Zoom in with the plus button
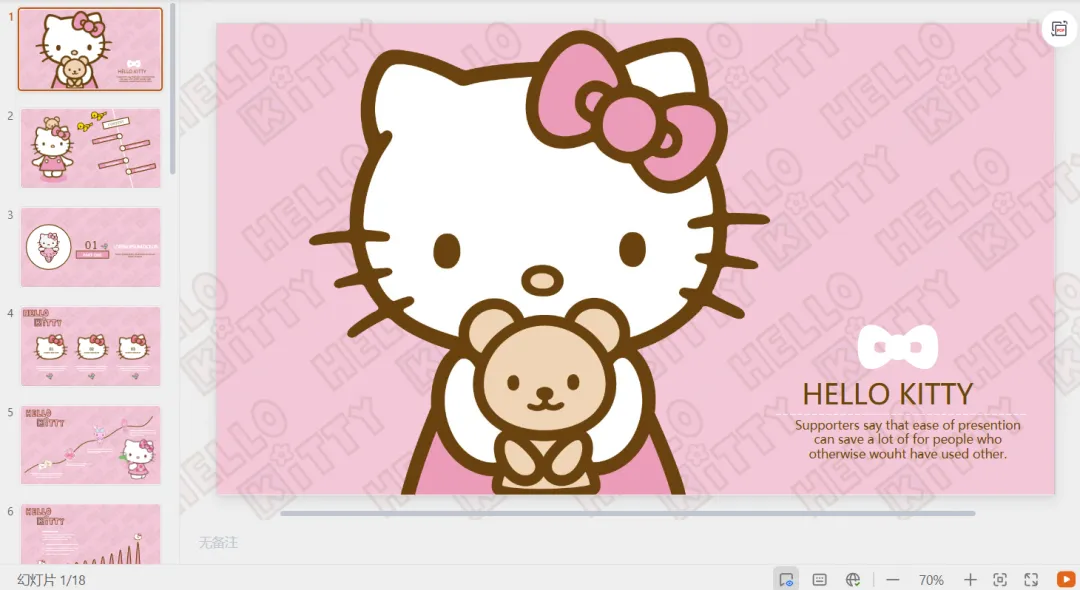This screenshot has width=1080, height=590. pyautogui.click(x=970, y=580)
